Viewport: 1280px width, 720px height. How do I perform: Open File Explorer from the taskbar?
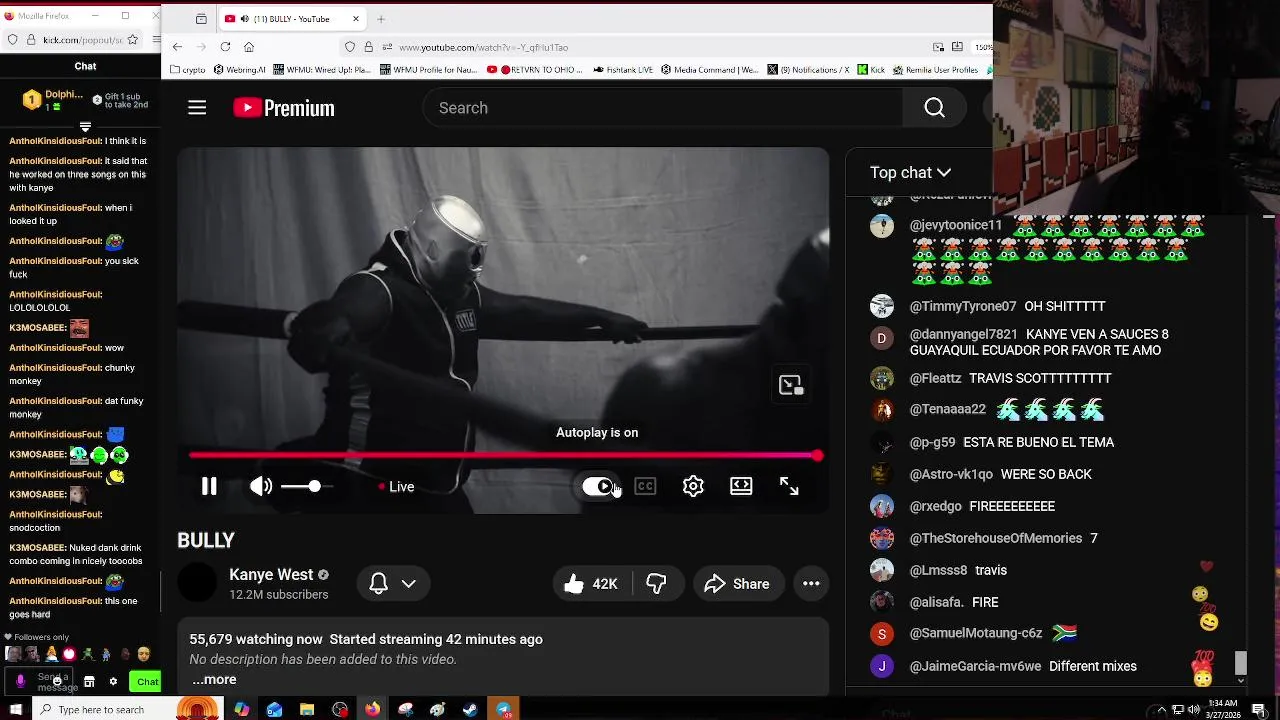point(307,709)
